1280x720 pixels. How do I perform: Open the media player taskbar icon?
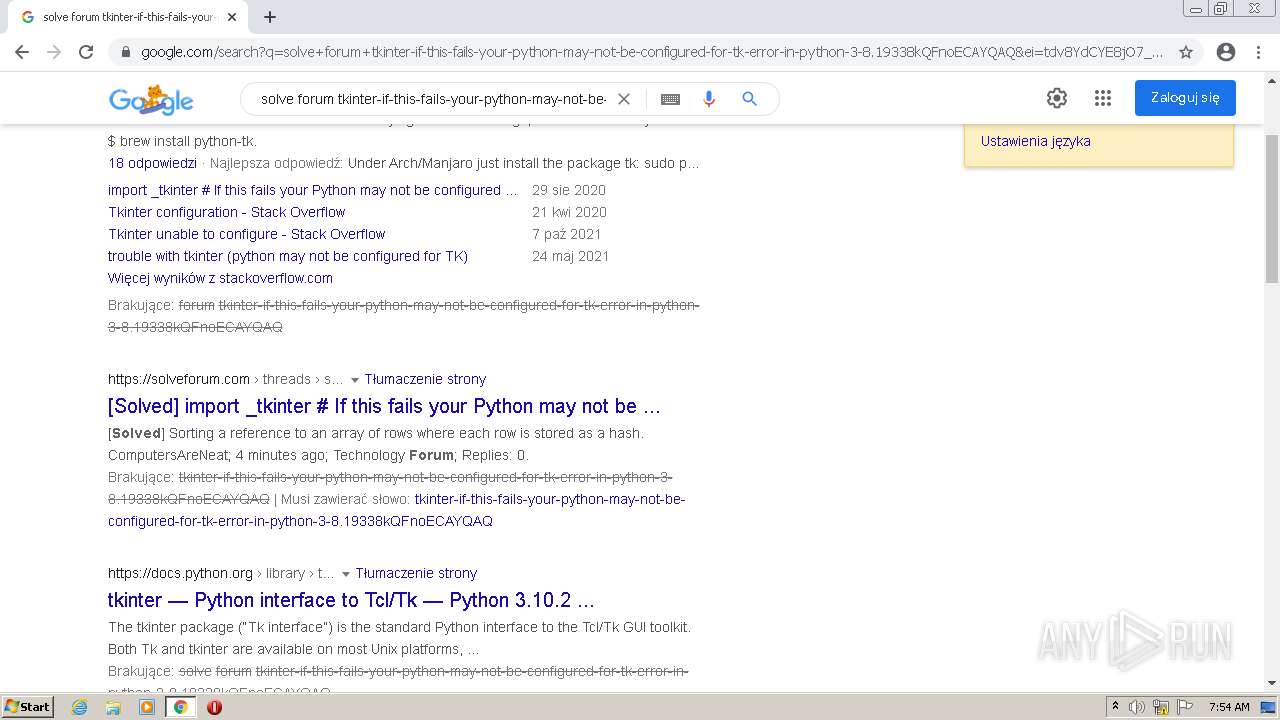point(147,707)
